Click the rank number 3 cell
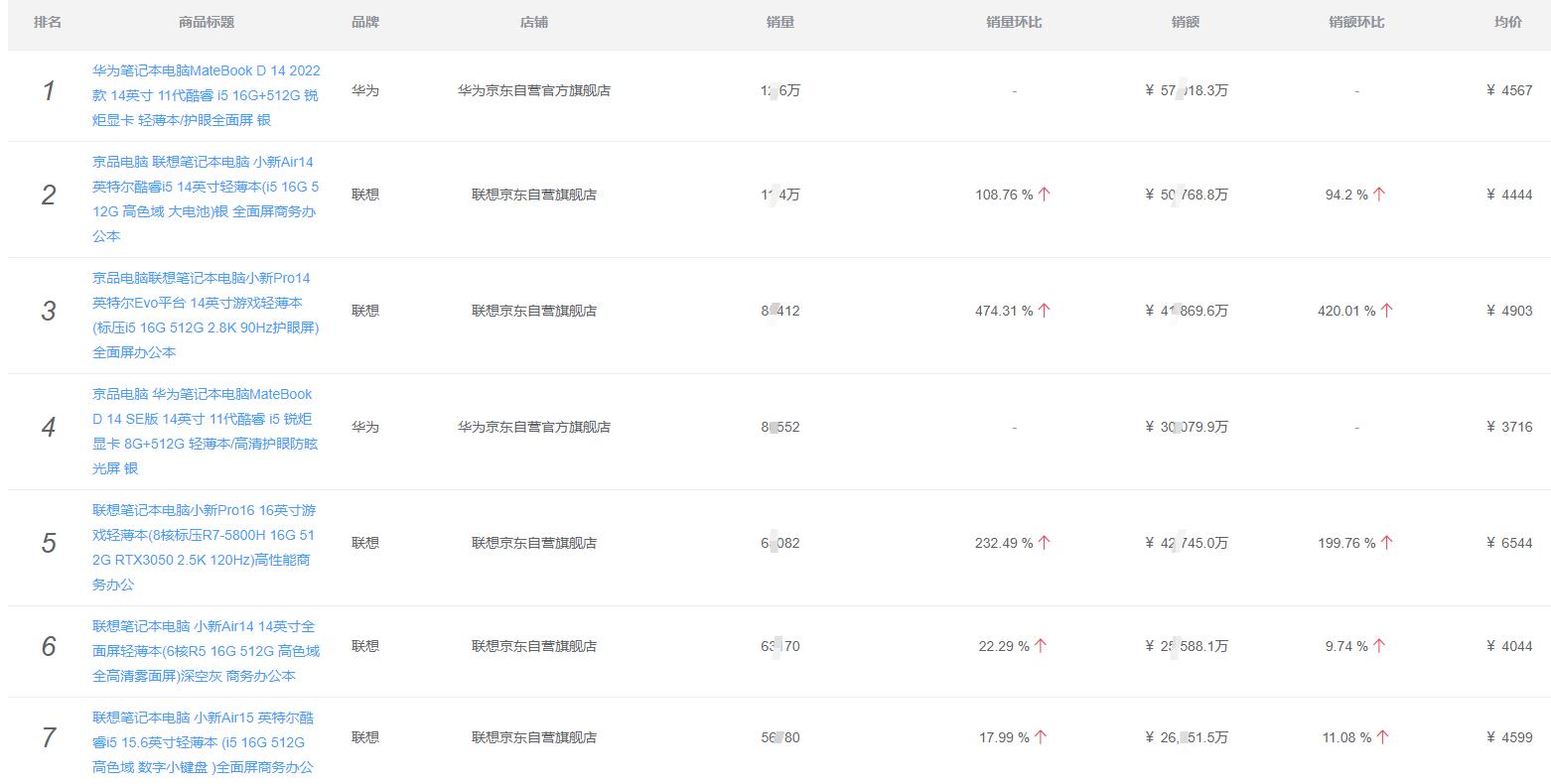Viewport: 1551px width, 784px height. pos(47,311)
